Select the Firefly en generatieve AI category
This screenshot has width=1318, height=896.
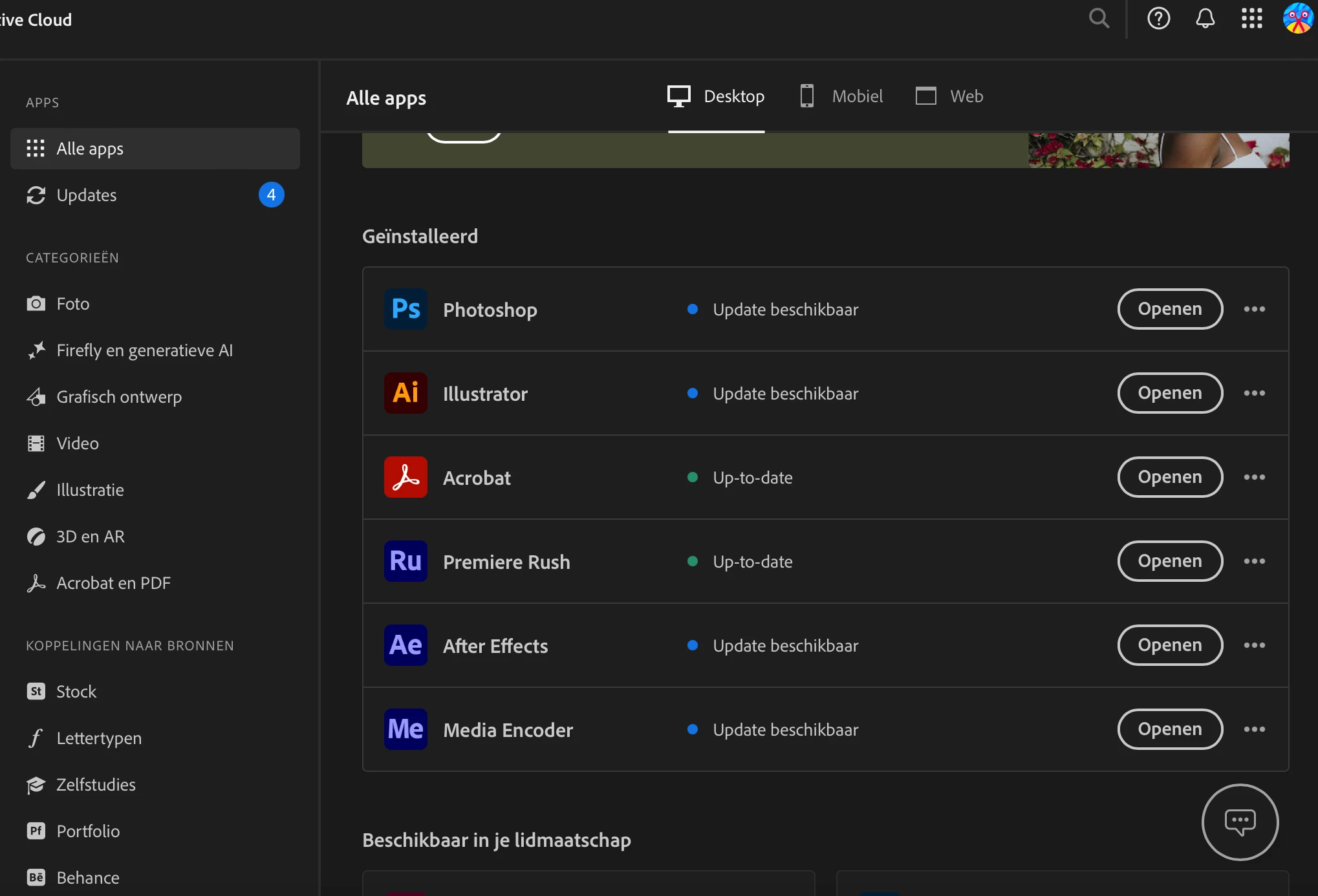click(x=144, y=350)
